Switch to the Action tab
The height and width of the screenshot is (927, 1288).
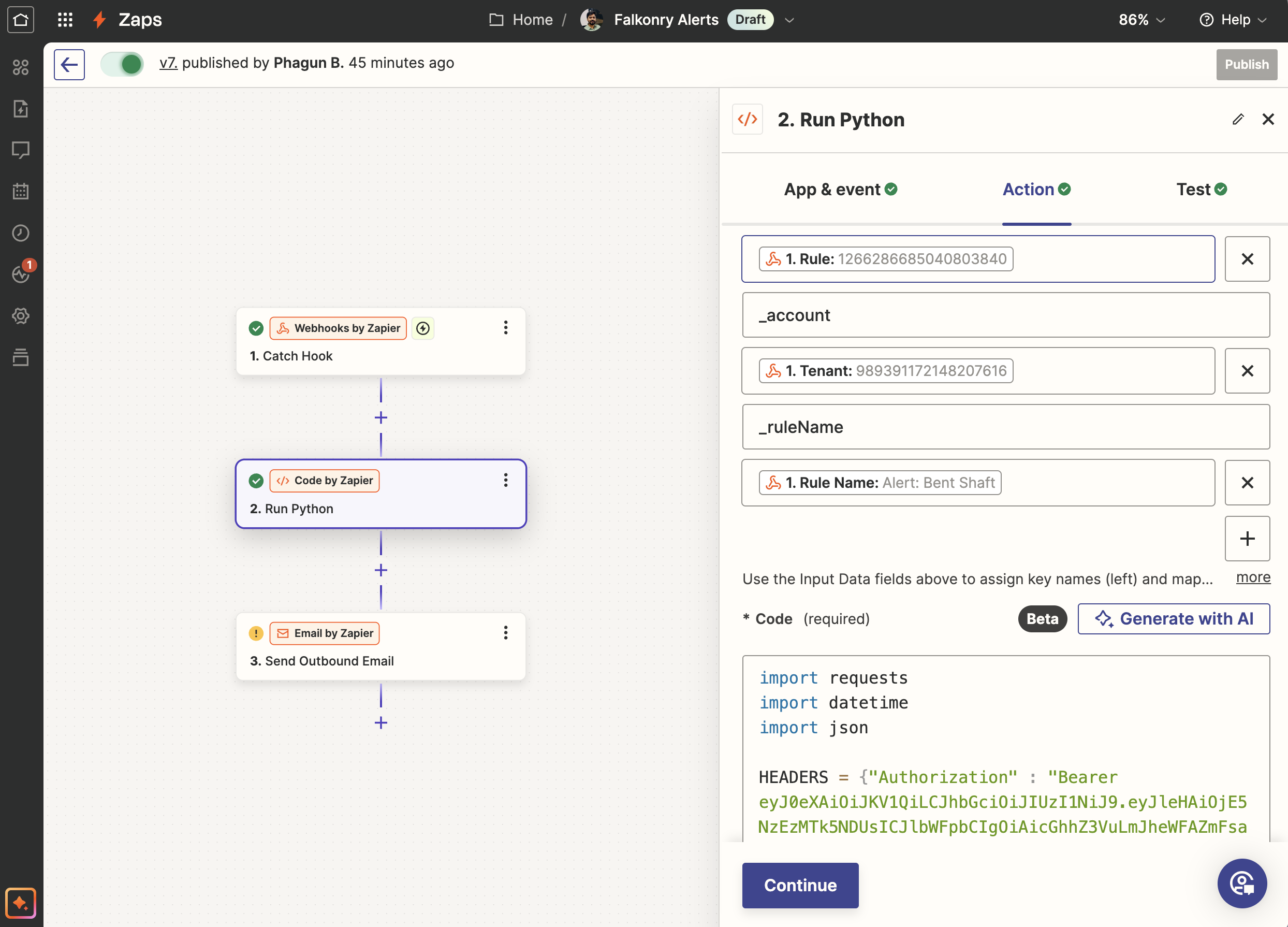[1036, 189]
